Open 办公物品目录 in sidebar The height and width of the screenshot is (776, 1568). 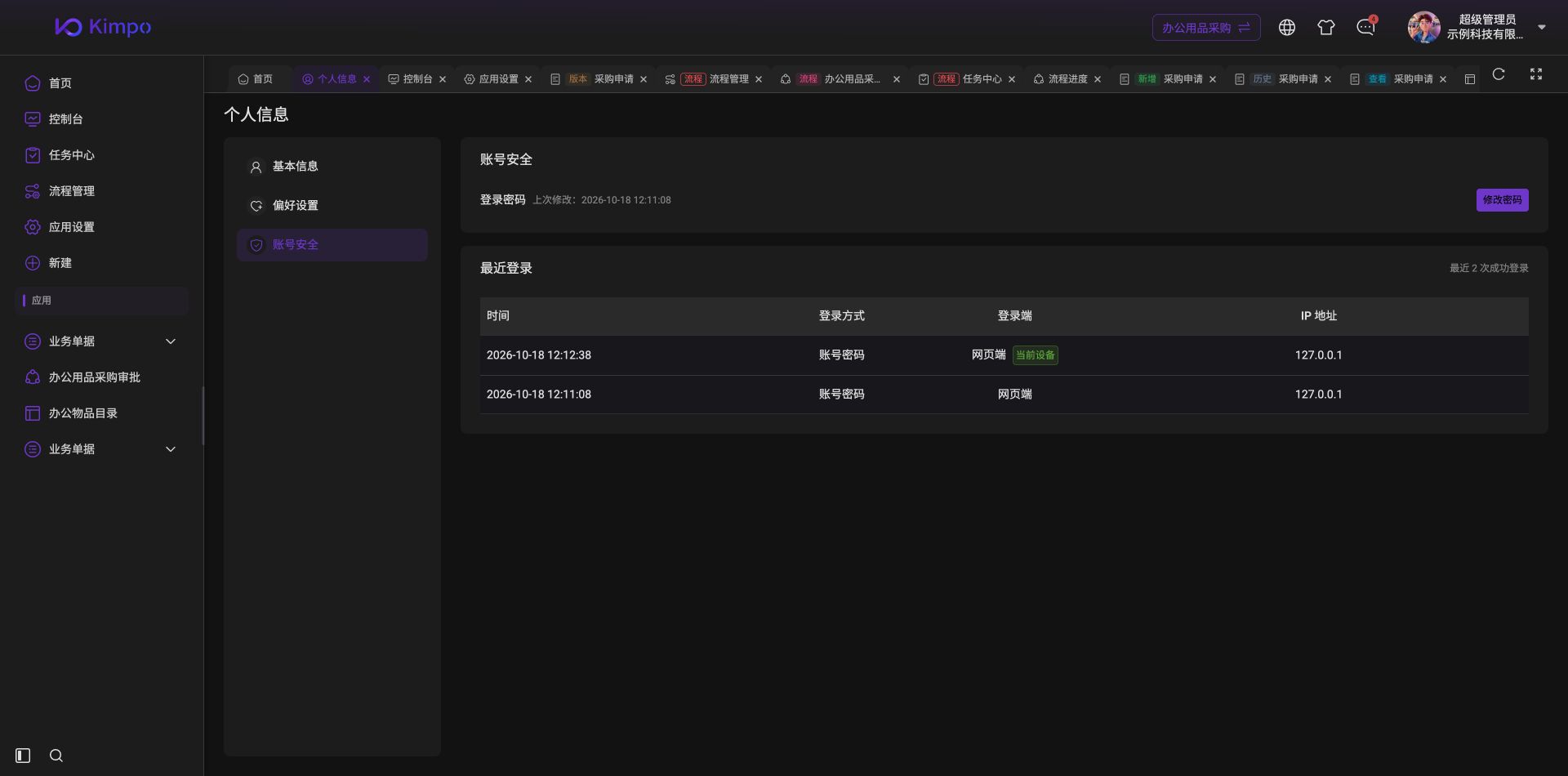click(83, 413)
